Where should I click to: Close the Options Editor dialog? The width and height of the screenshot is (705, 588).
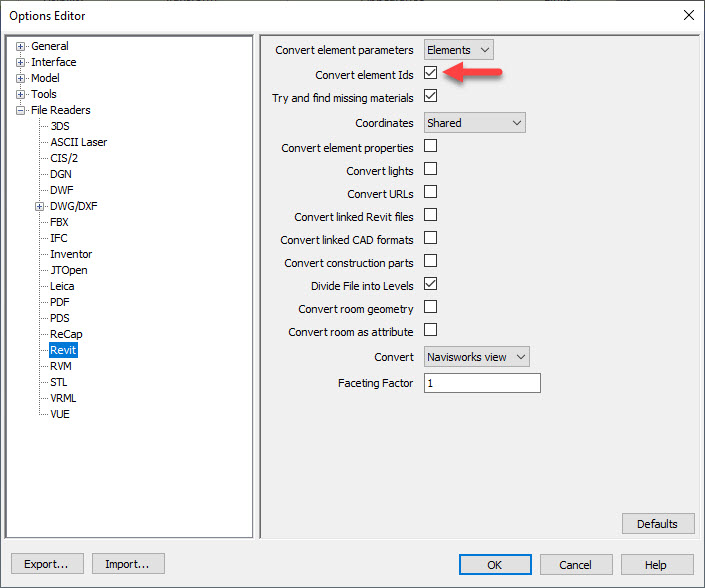[687, 15]
